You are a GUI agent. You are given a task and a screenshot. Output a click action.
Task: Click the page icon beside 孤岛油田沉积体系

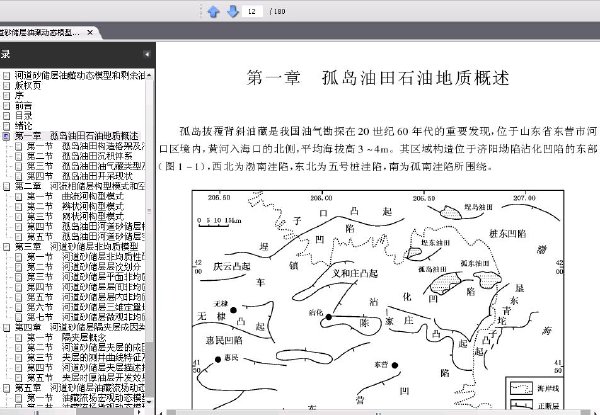tap(18, 156)
